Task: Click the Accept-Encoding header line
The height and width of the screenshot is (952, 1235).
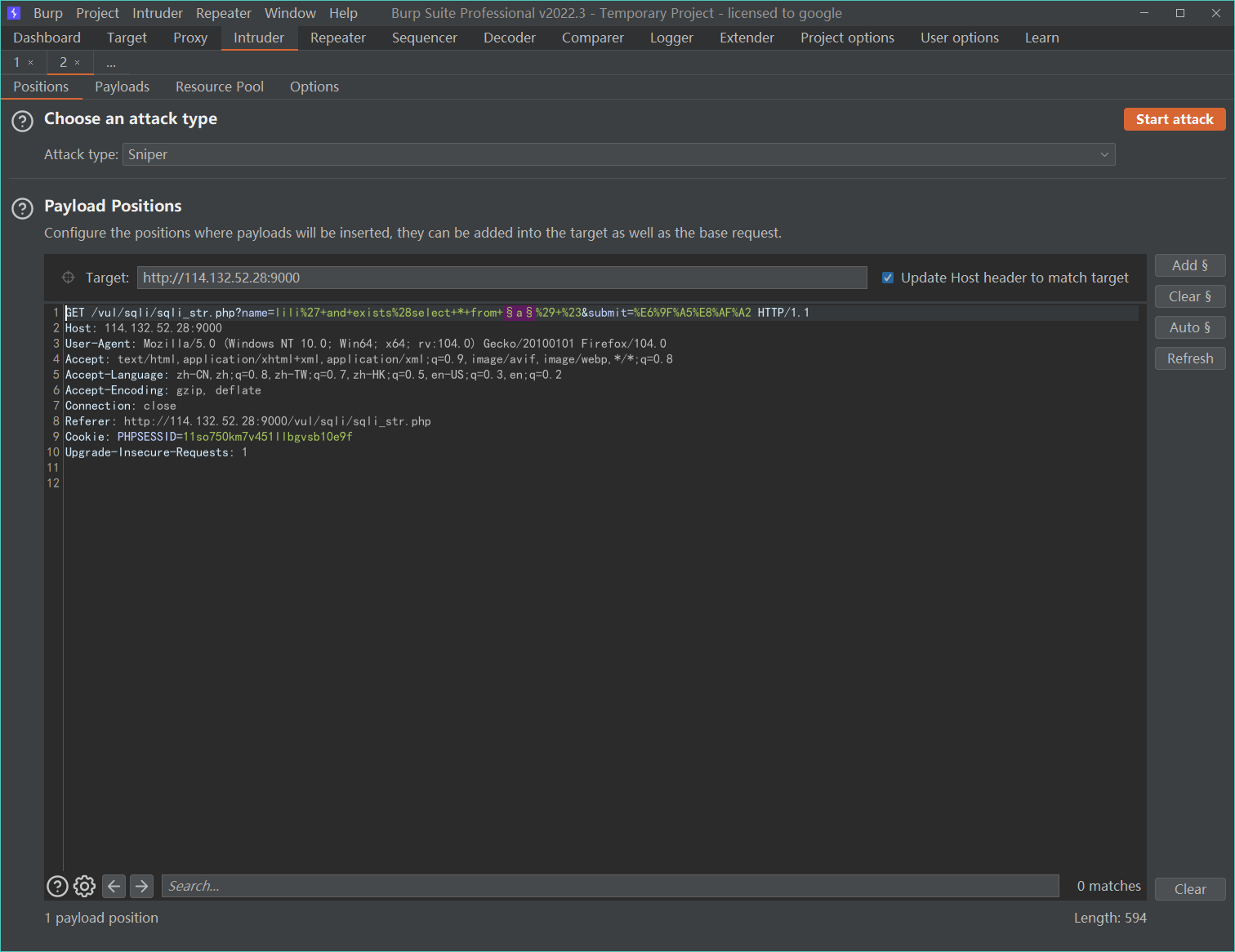Action: point(163,390)
